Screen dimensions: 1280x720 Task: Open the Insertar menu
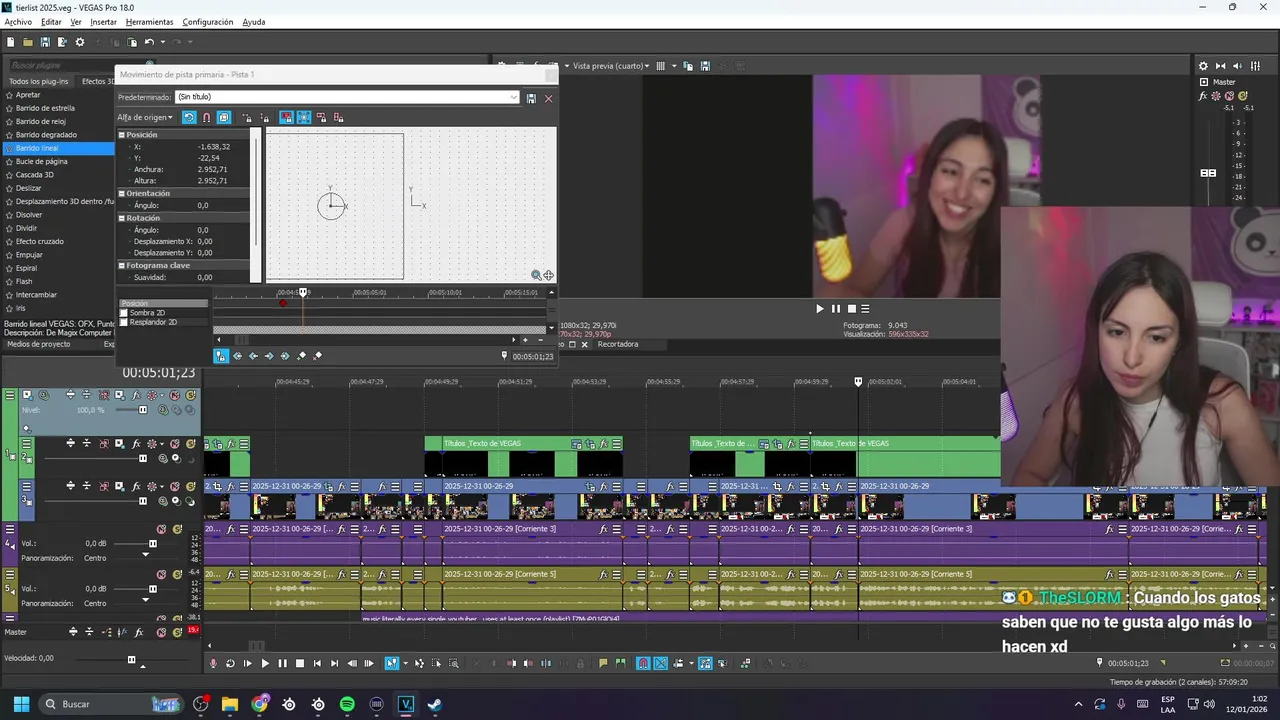pos(103,22)
